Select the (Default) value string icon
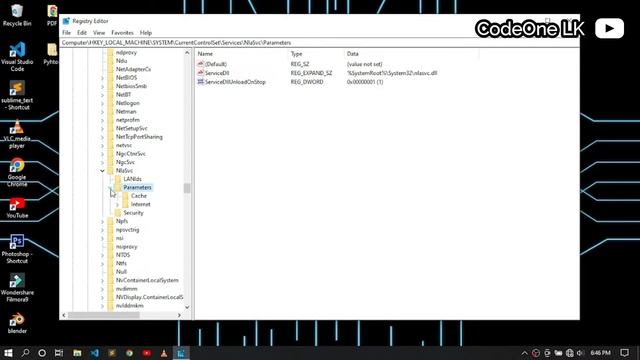This screenshot has height=360, width=640. click(x=200, y=64)
